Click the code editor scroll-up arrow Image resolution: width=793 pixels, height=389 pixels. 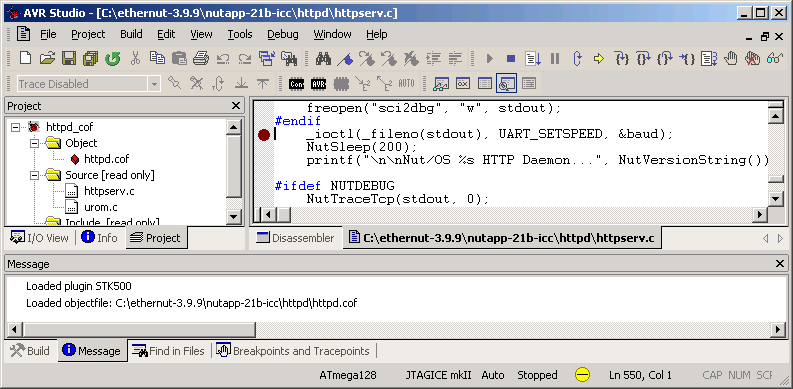[x=775, y=116]
